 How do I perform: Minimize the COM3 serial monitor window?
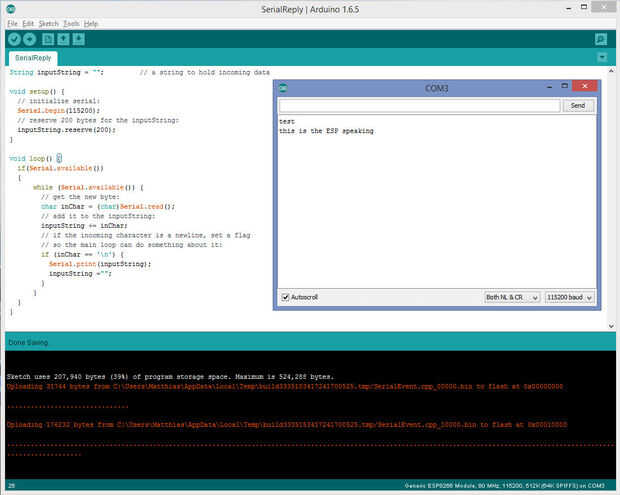(549, 86)
